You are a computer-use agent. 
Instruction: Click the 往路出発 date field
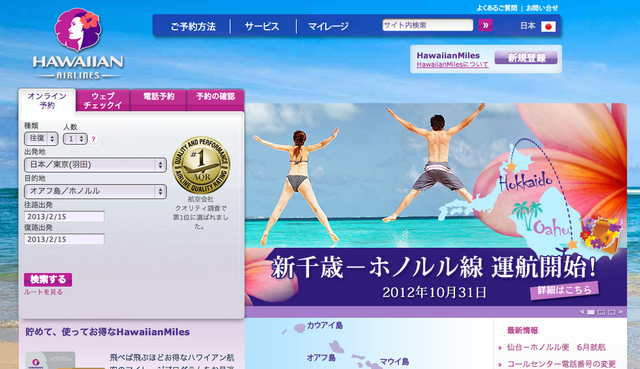click(x=64, y=216)
